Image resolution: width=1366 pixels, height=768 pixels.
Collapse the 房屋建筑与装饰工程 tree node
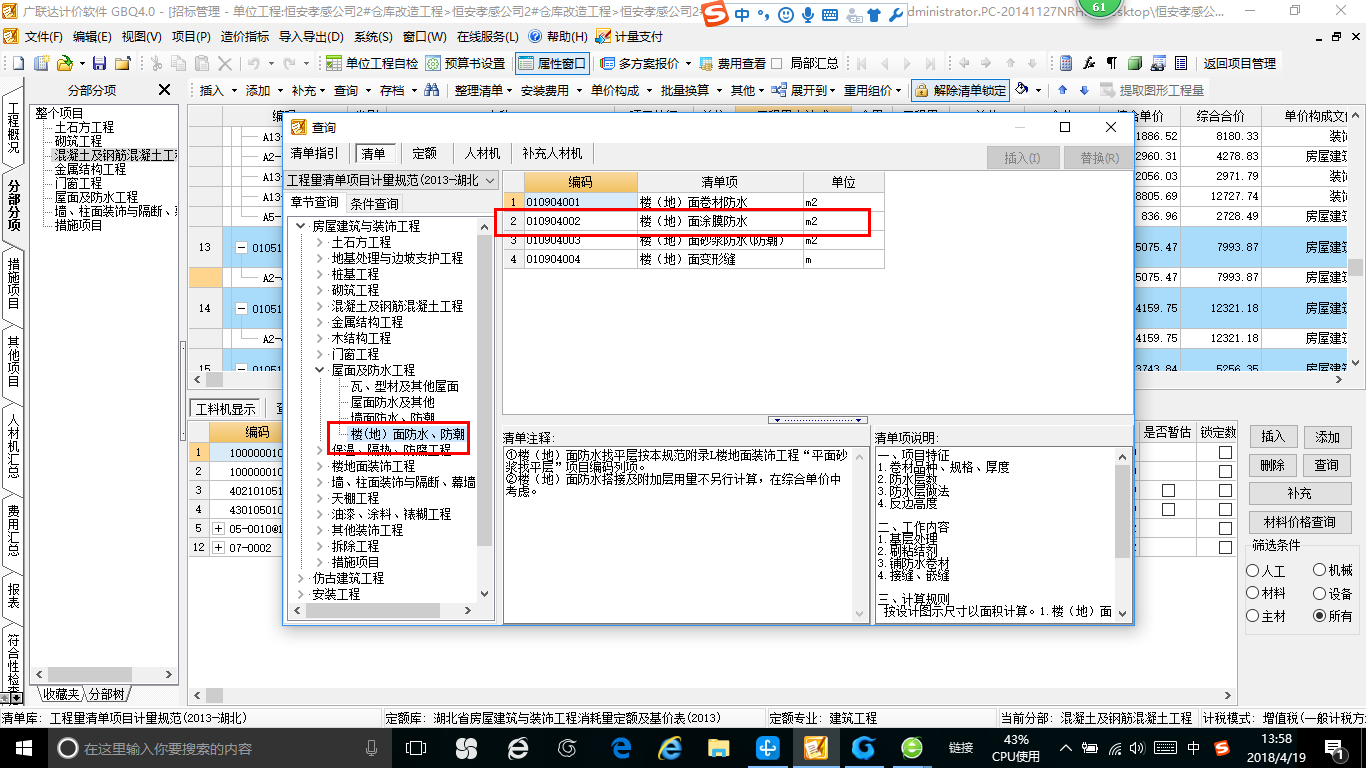(300, 226)
